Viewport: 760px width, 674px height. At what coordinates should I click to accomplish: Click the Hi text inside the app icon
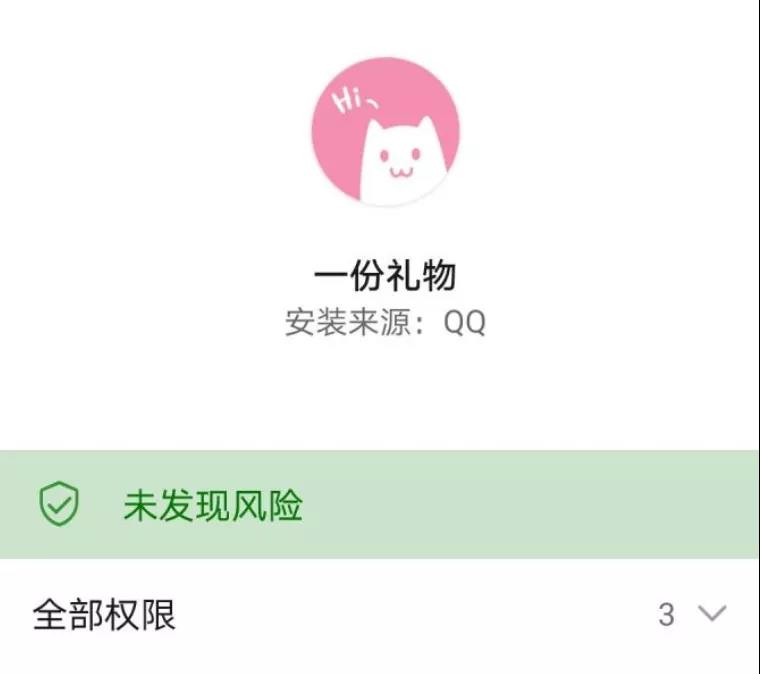point(348,99)
